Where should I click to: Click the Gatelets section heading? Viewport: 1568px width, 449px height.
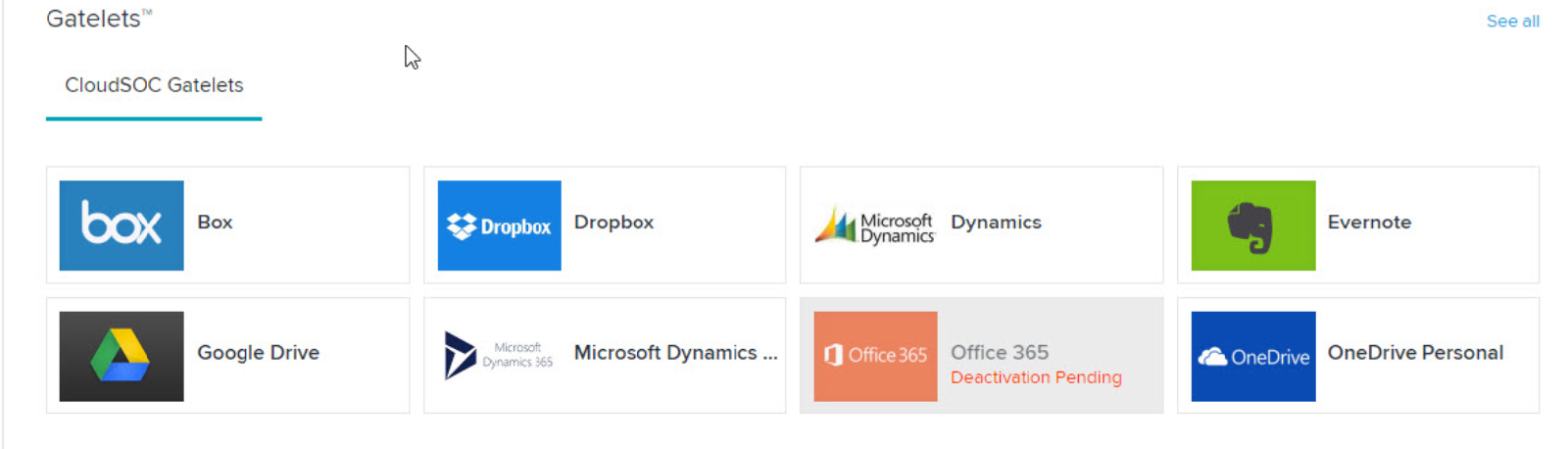pyautogui.click(x=94, y=19)
